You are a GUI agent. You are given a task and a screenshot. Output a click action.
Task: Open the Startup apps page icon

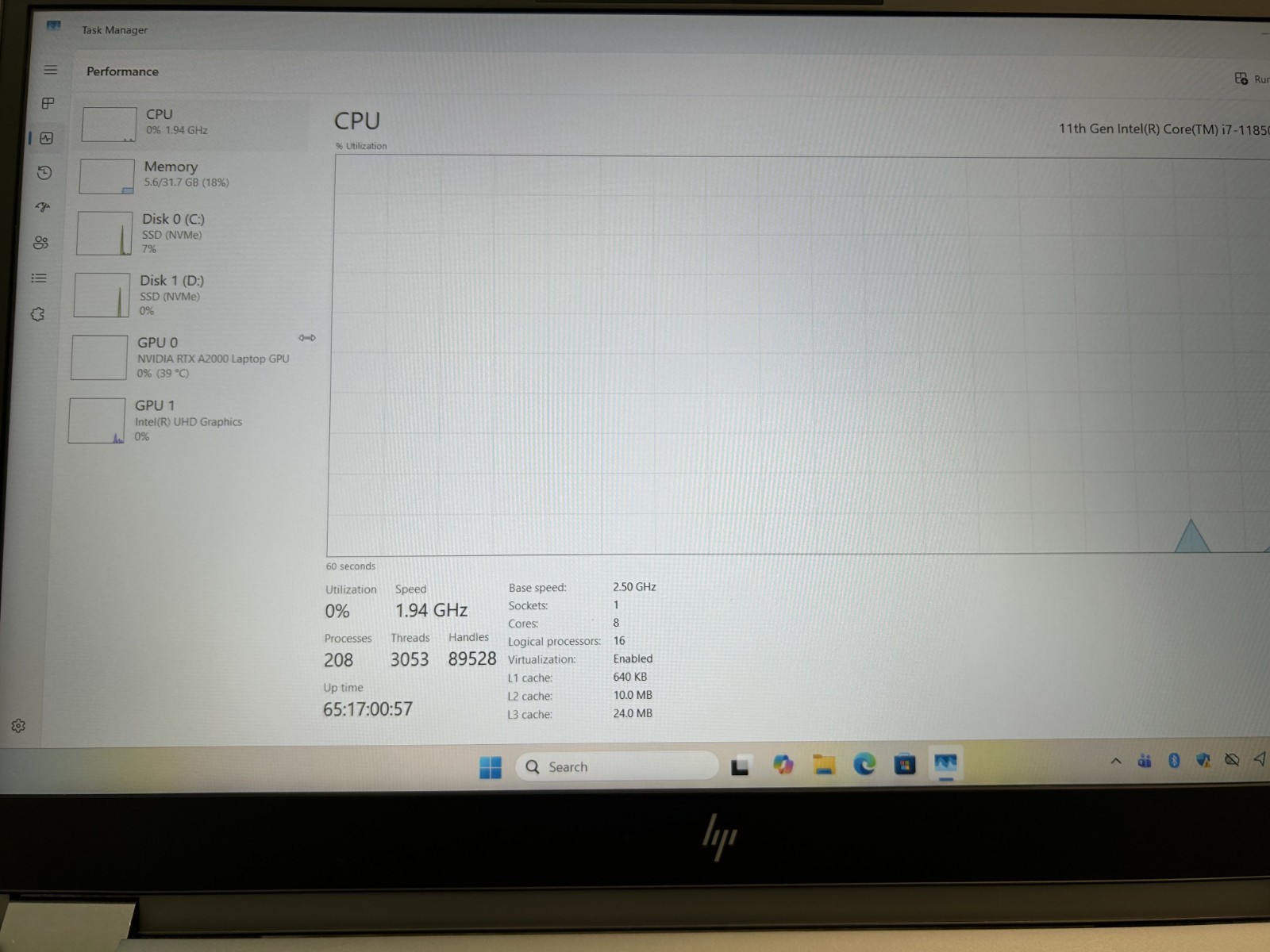pyautogui.click(x=43, y=207)
